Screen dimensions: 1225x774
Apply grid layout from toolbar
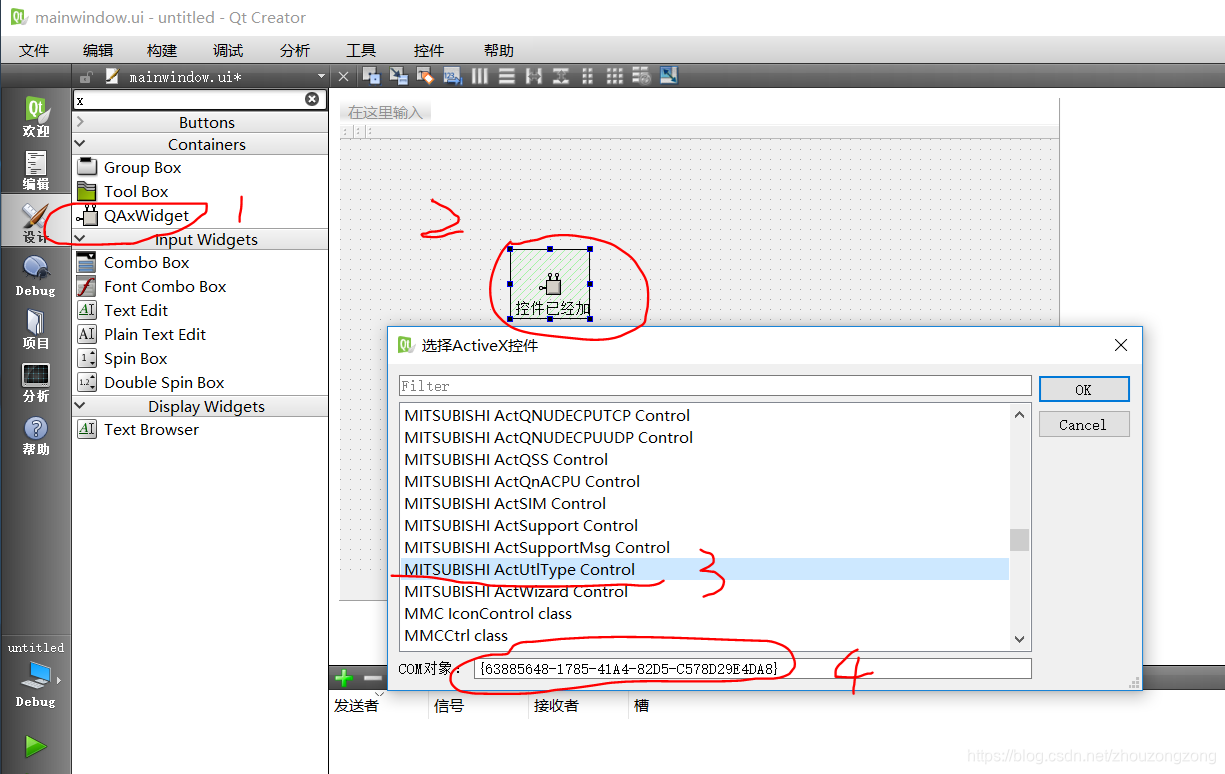click(x=614, y=76)
